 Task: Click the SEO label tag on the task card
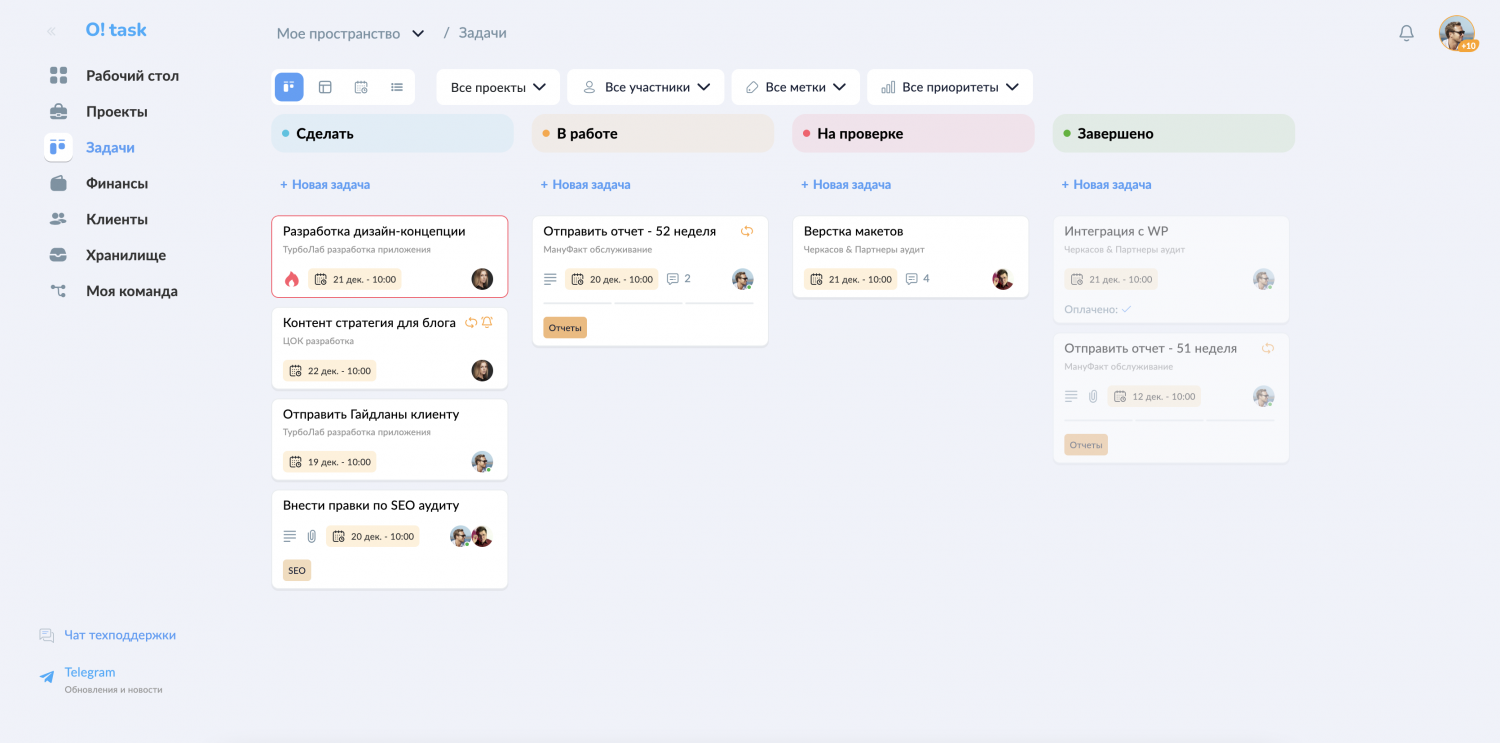(x=297, y=571)
